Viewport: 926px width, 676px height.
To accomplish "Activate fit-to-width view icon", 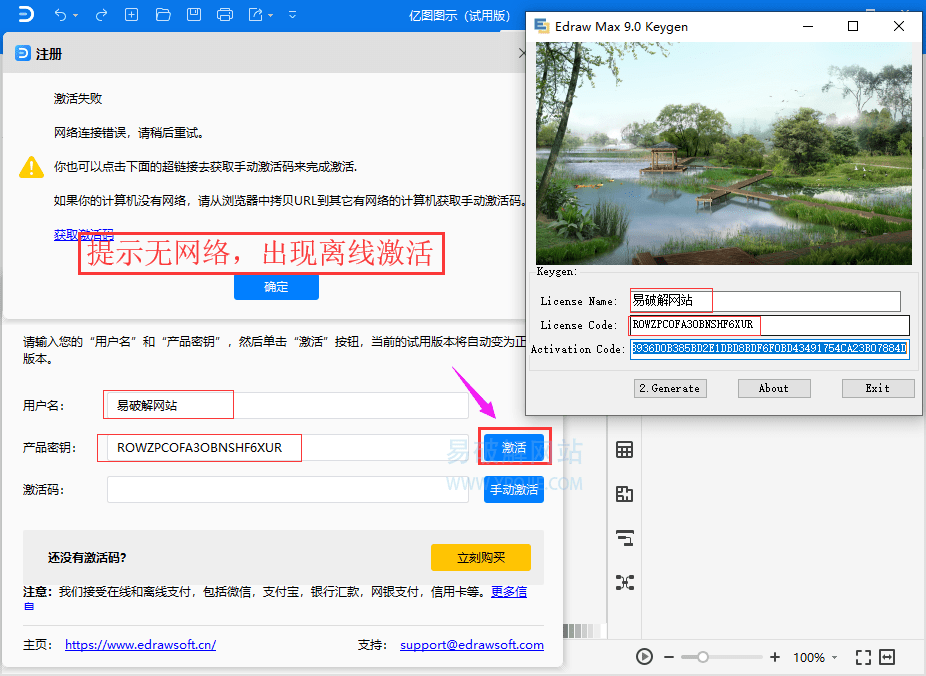I will tap(887, 657).
